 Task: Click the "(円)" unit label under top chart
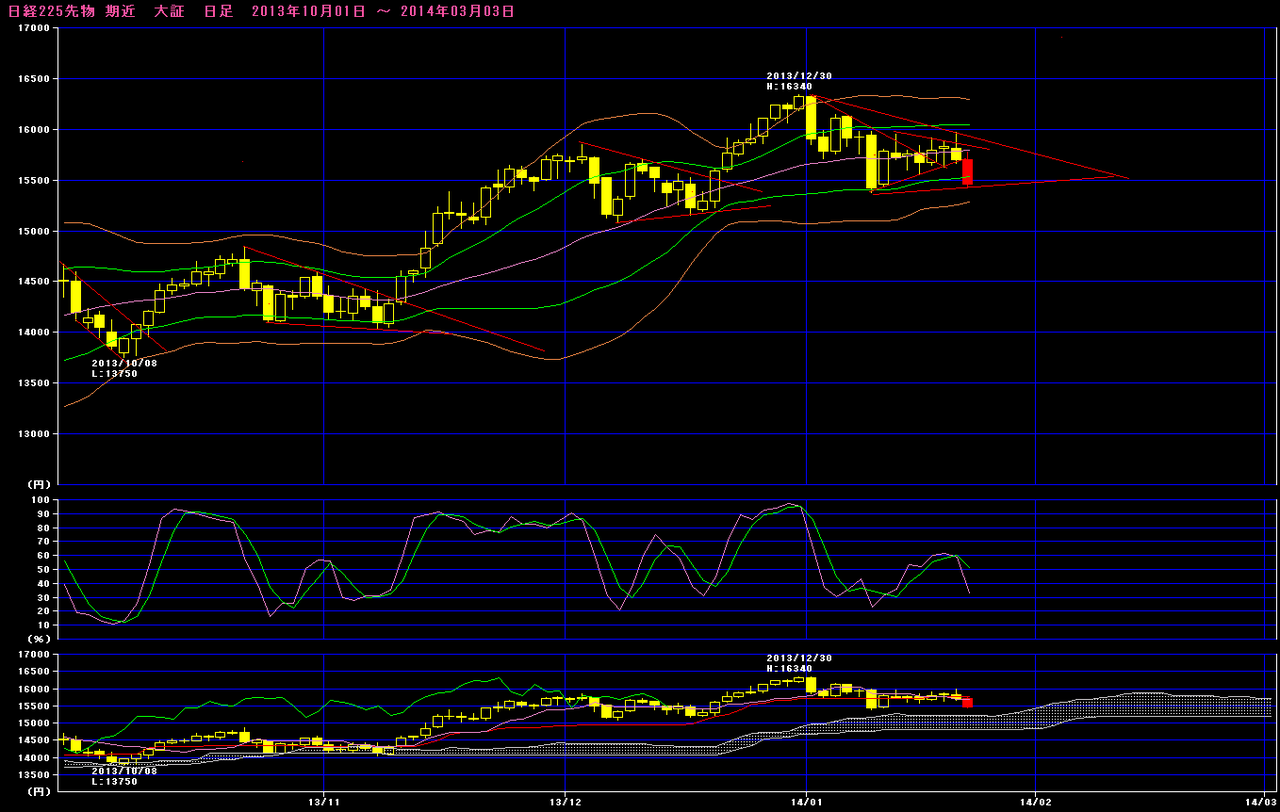39,484
